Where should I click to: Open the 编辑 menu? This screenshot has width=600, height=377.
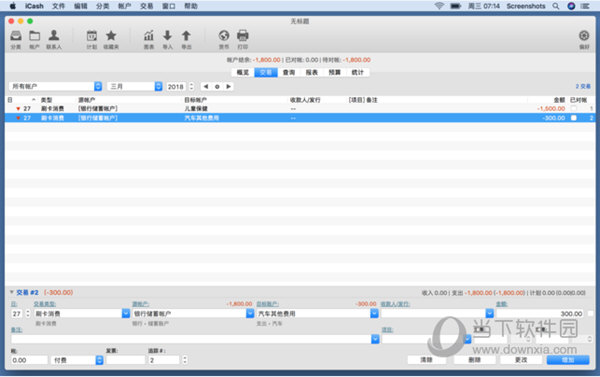[x=80, y=6]
